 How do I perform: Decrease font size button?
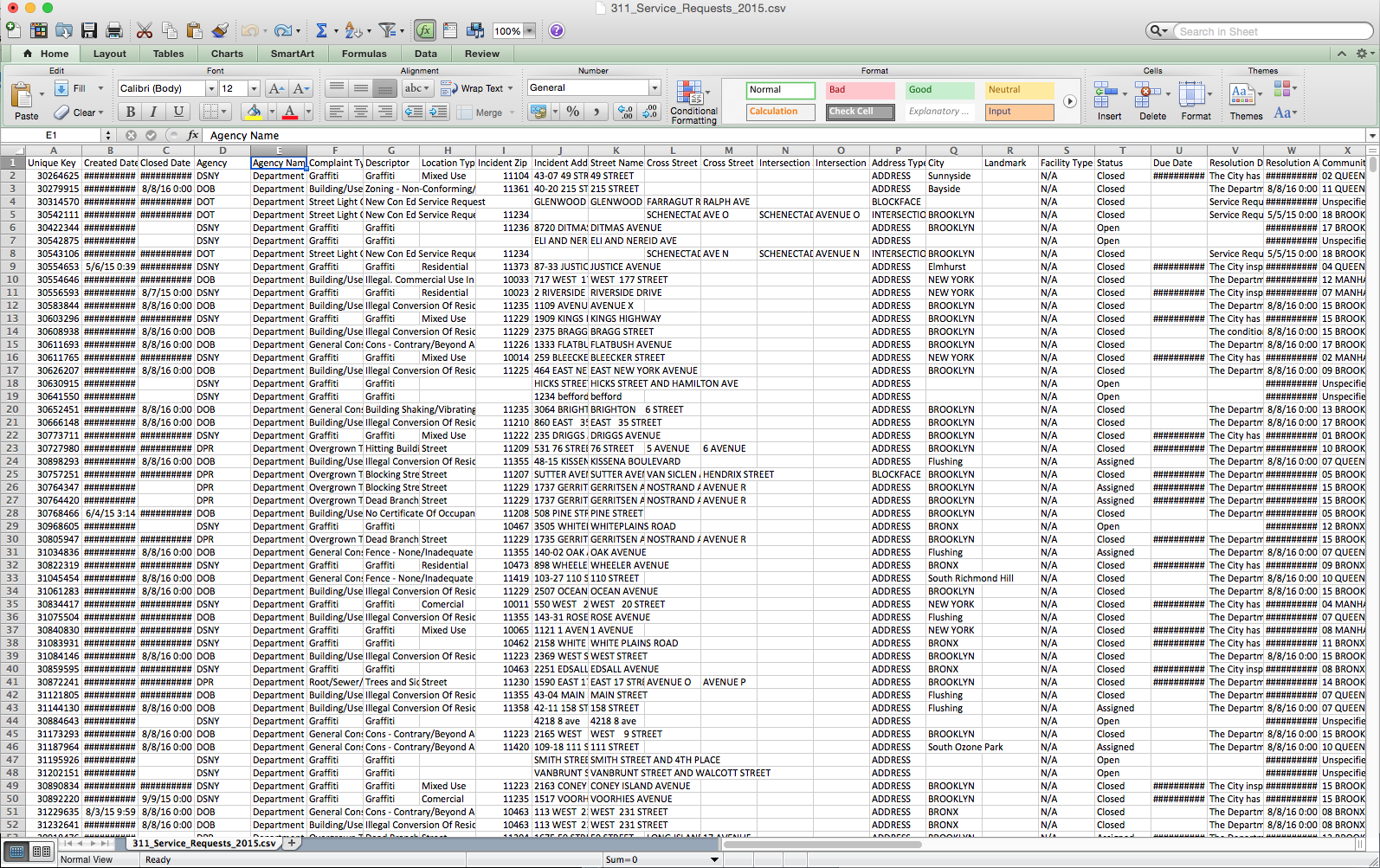[x=300, y=88]
